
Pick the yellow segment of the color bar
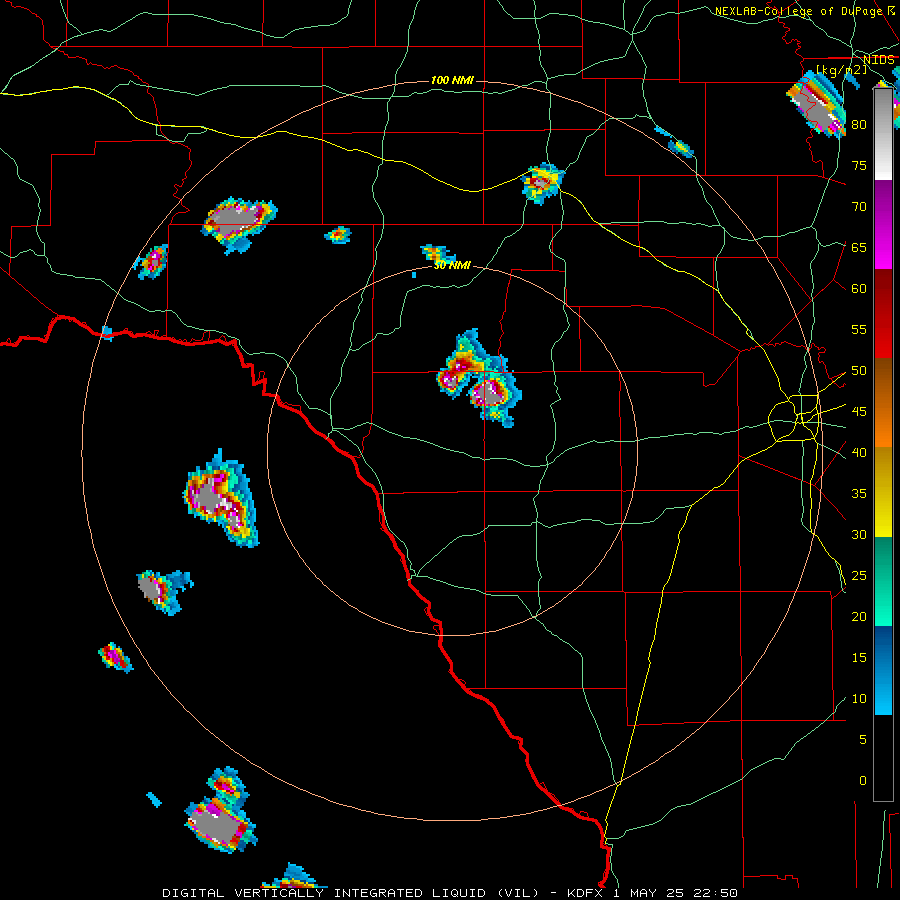tap(883, 492)
